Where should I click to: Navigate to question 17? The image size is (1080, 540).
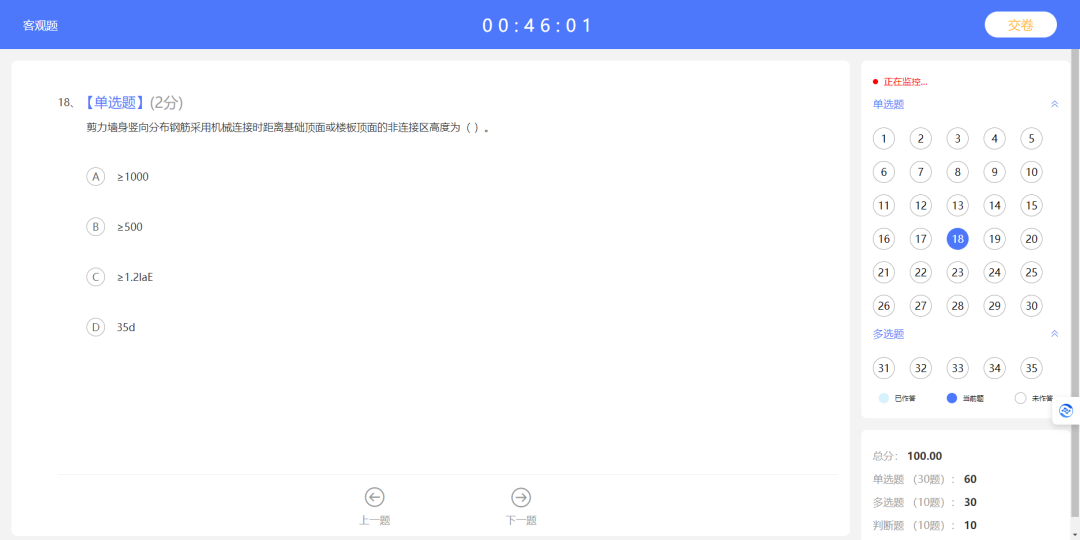(x=920, y=239)
